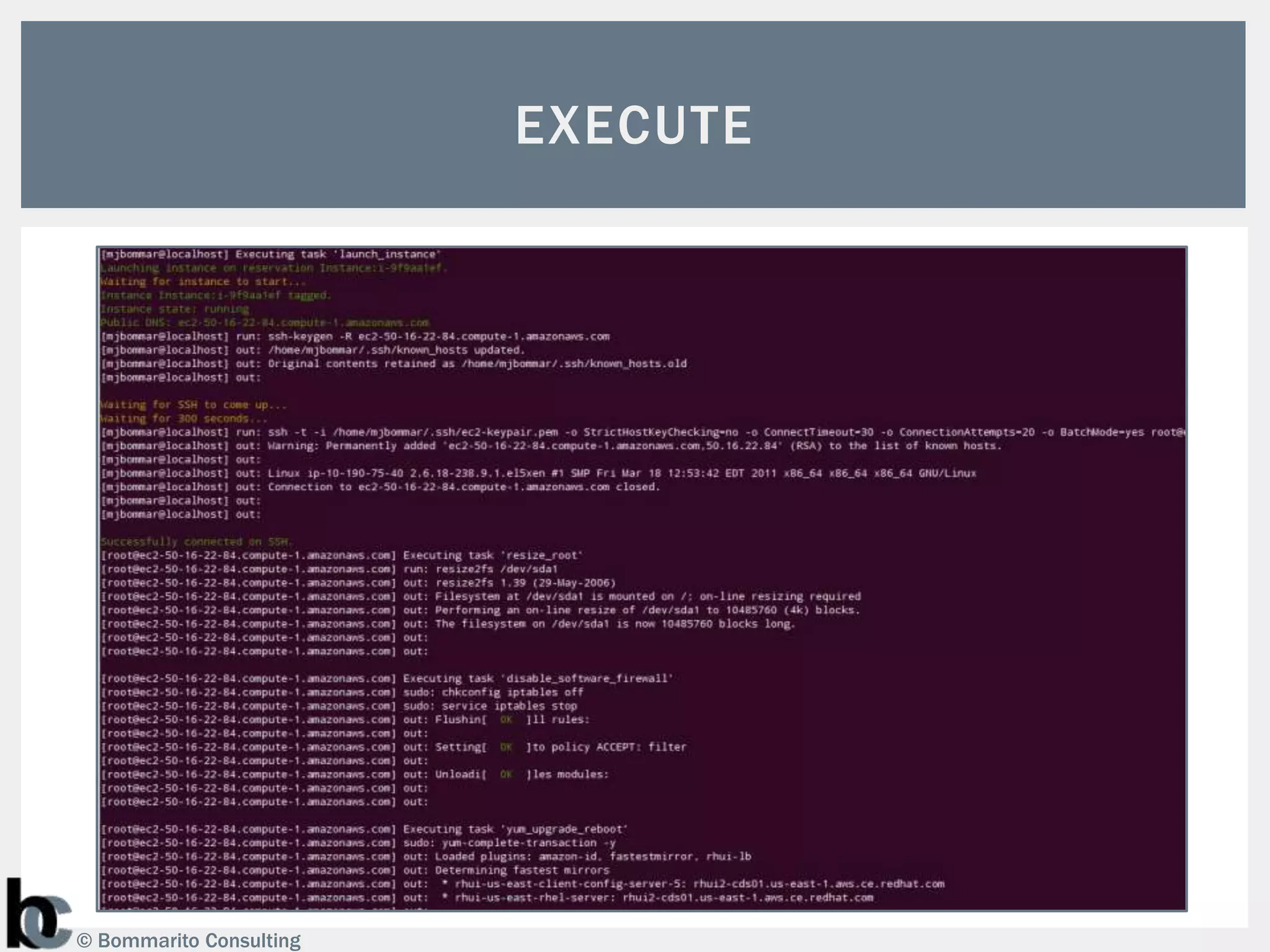Screen dimensions: 1270x952
Task: Click the 'sudo: service iptables stop' line
Action: tap(339, 706)
